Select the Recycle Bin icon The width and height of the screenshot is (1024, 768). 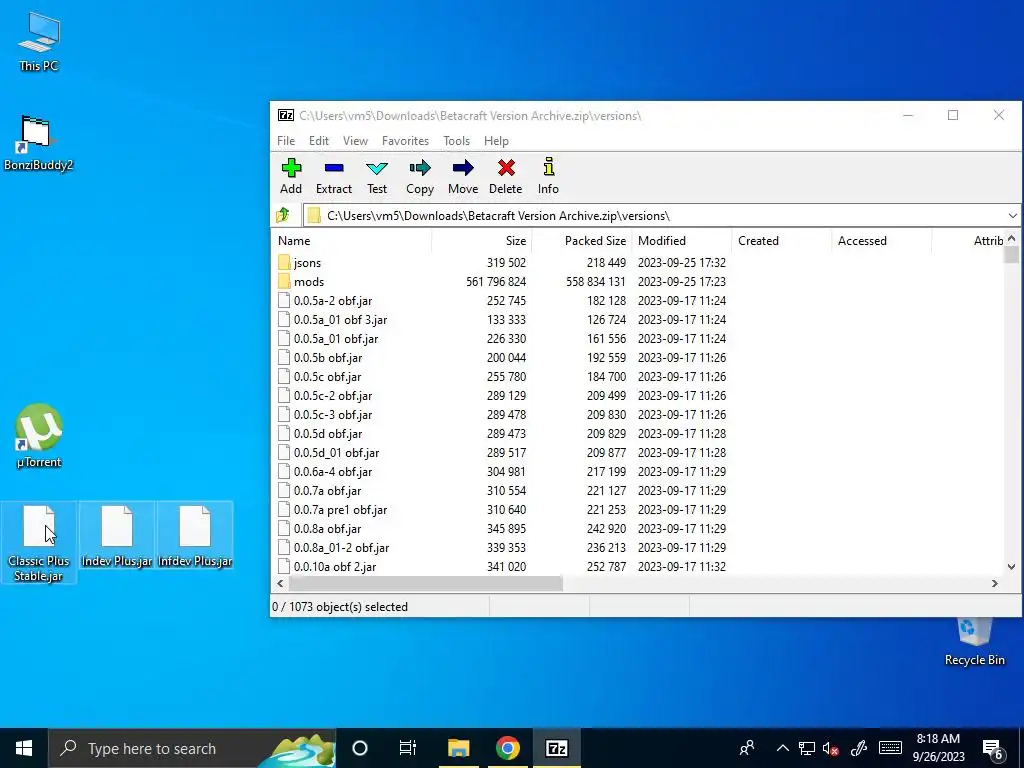[974, 642]
